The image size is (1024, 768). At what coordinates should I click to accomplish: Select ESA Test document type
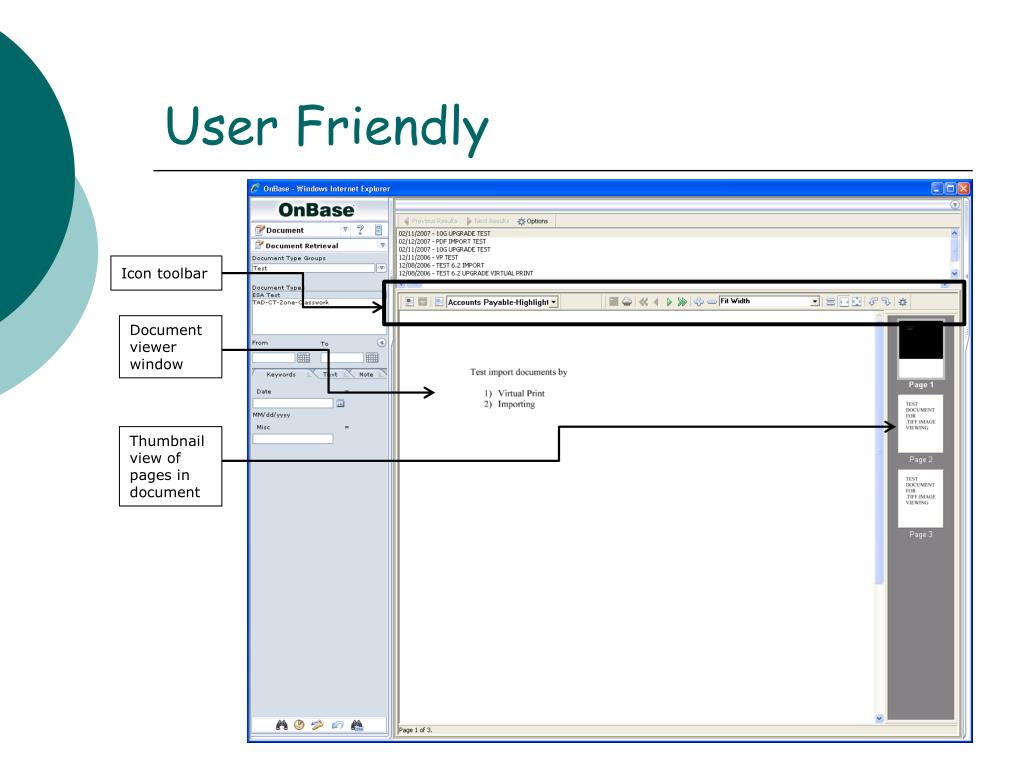(x=266, y=295)
